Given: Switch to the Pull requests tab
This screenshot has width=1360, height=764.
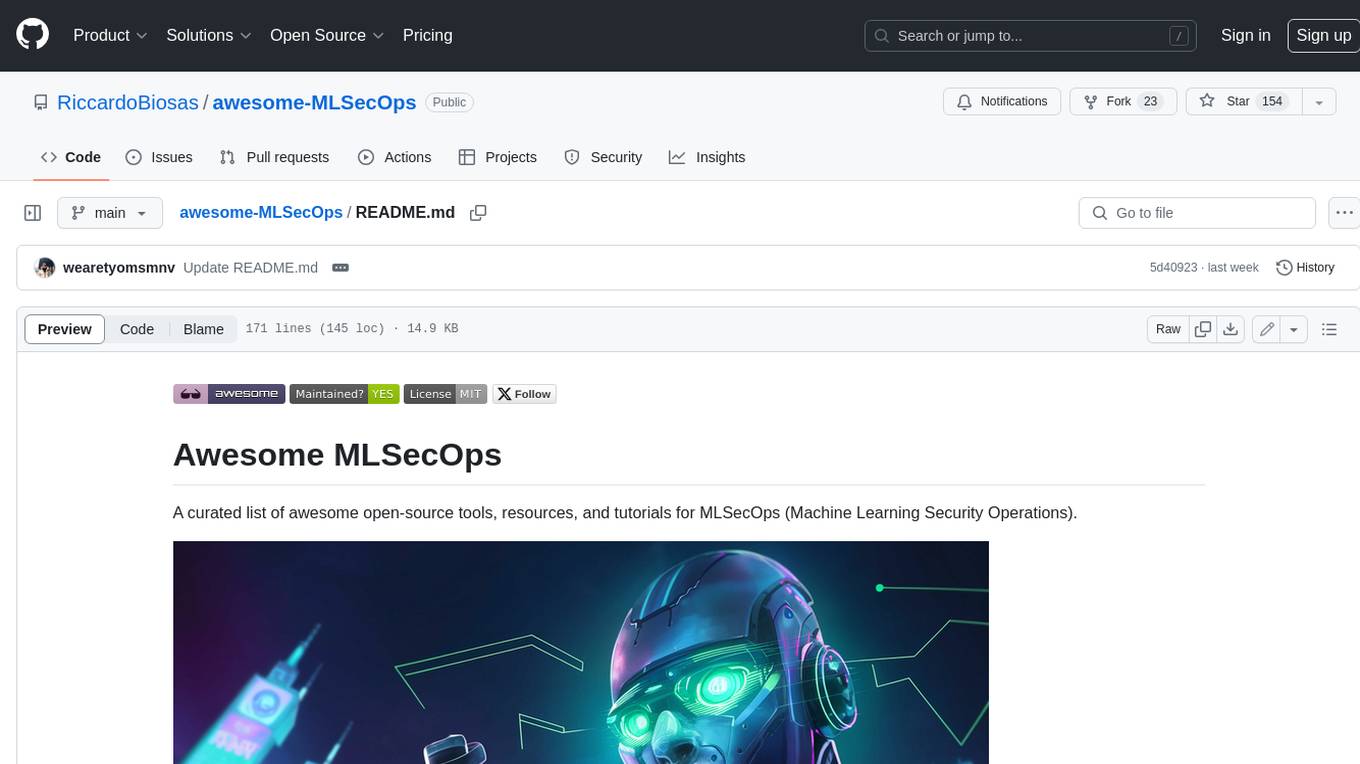Looking at the screenshot, I should [x=274, y=157].
